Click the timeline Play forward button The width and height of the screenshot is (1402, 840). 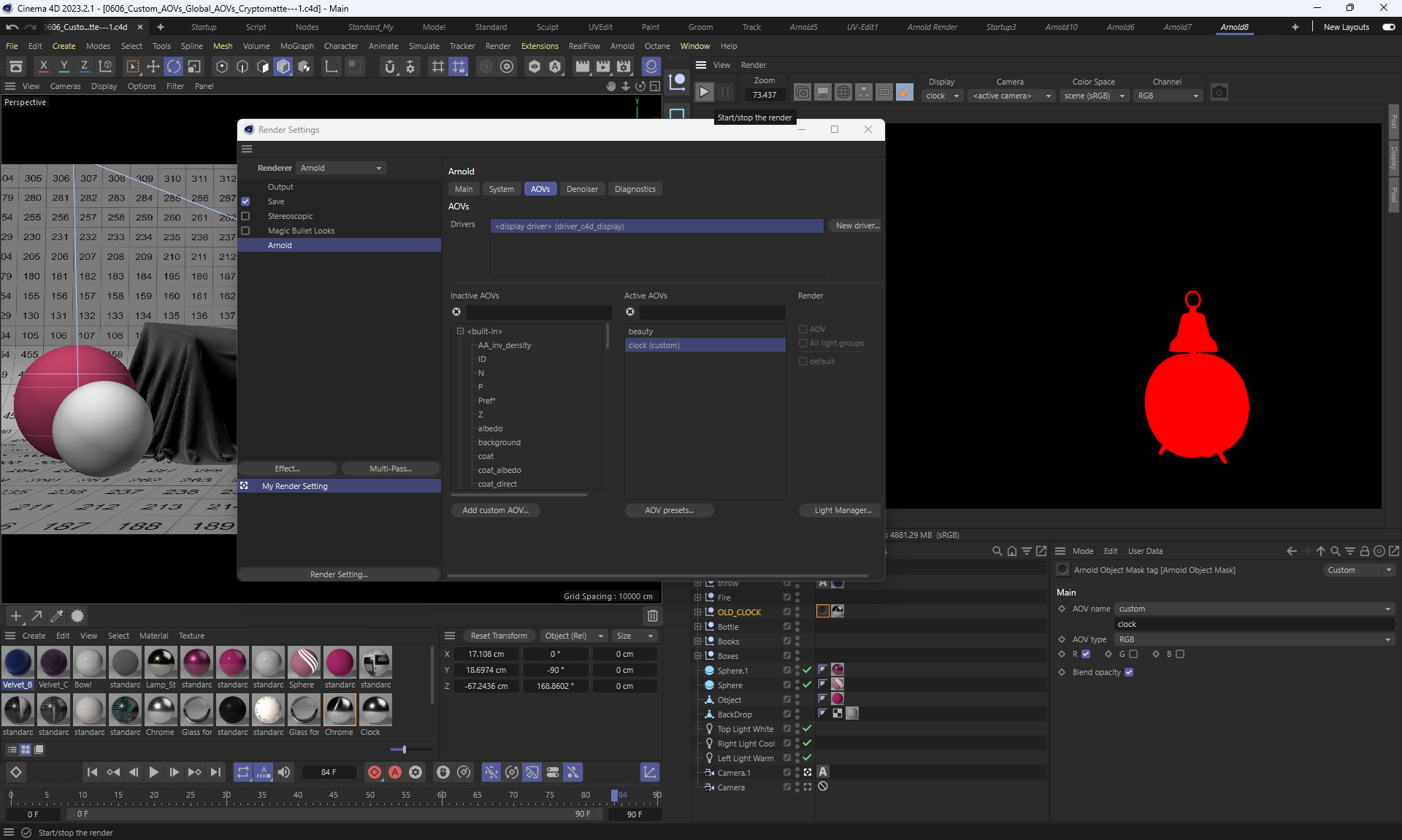pyautogui.click(x=153, y=772)
